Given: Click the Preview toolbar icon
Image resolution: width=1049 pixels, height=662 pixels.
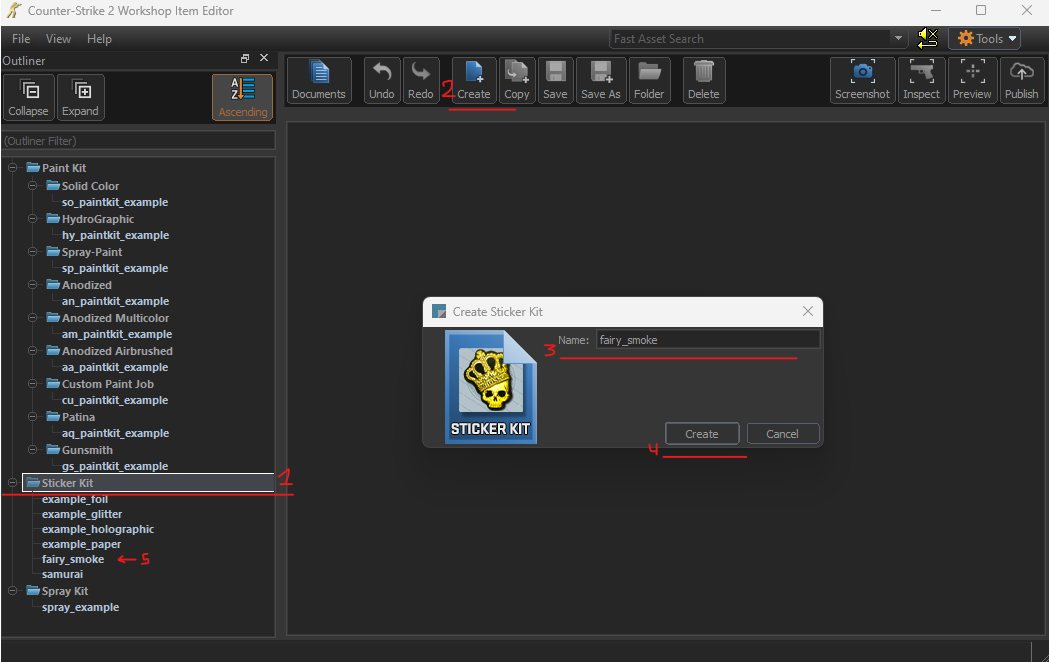Looking at the screenshot, I should click(x=972, y=80).
